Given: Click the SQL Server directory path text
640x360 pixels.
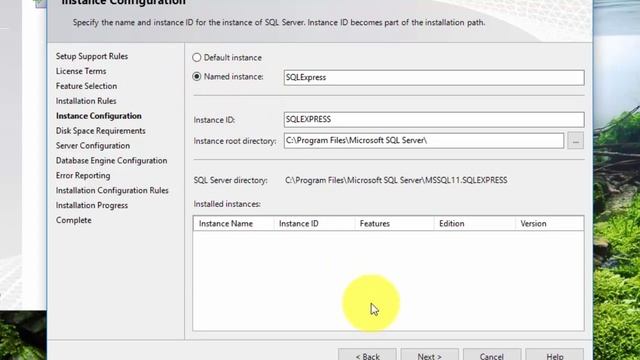Looking at the screenshot, I should [396, 180].
